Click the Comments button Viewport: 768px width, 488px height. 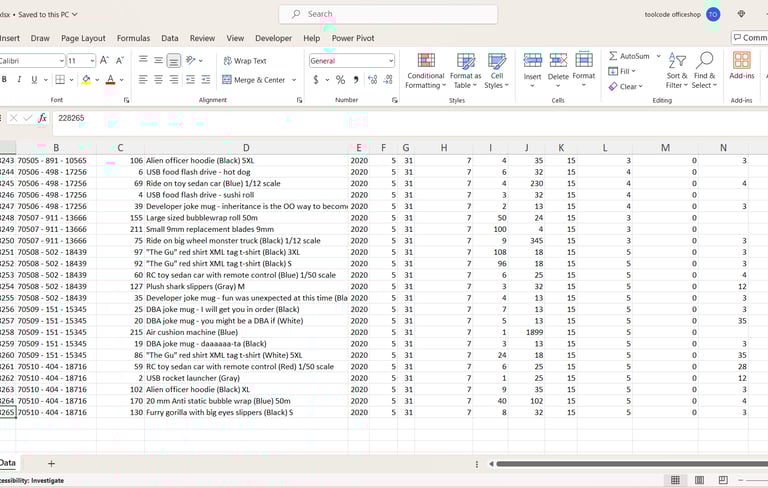750,38
